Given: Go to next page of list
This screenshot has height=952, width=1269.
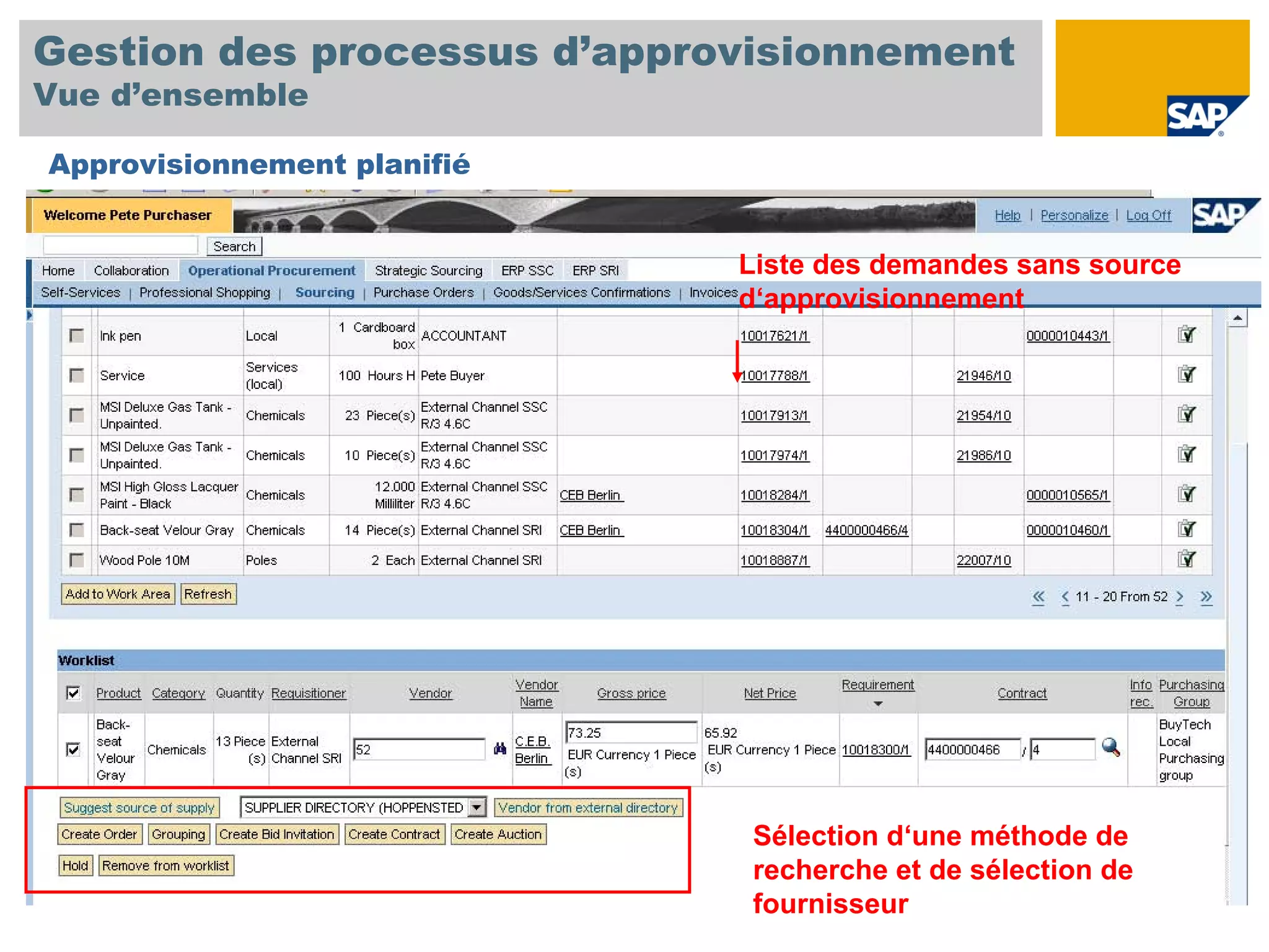Looking at the screenshot, I should click(1180, 597).
